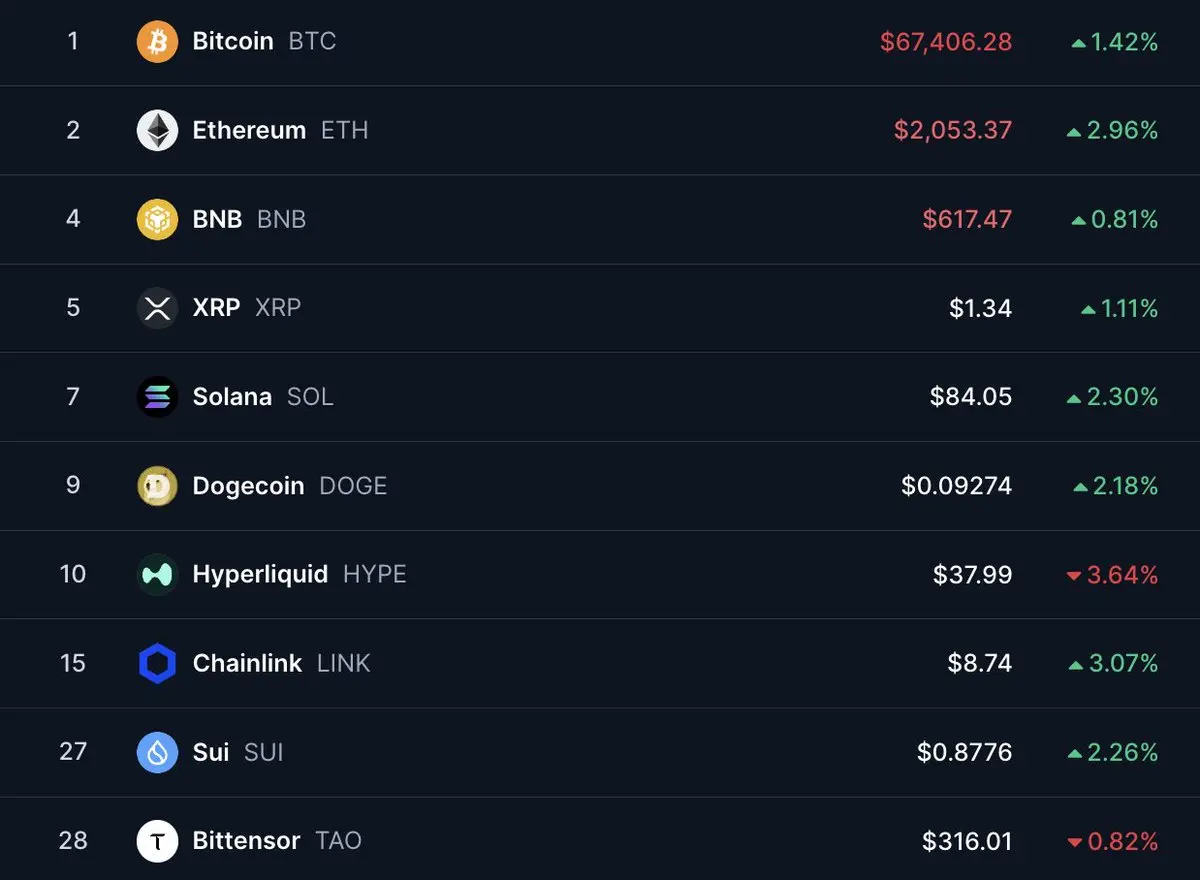Click the TAO ticker symbol text
This screenshot has width=1200, height=880.
(338, 841)
